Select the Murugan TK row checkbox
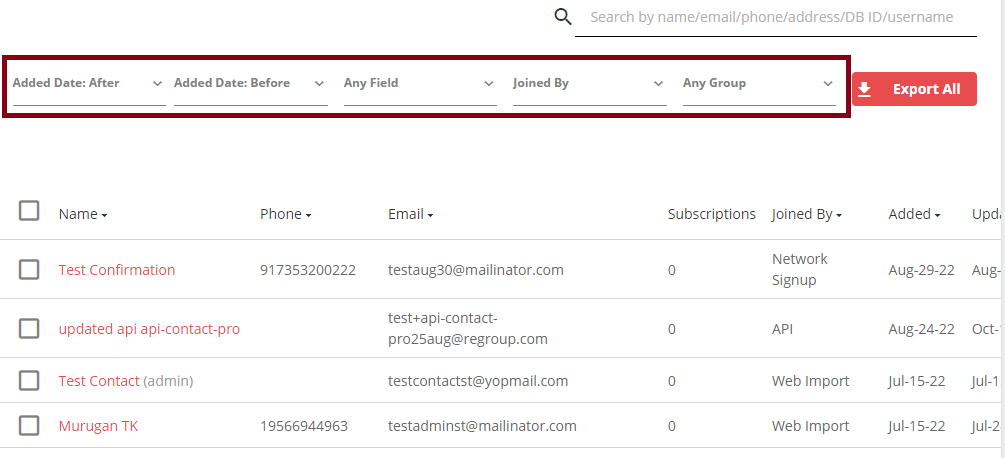The height and width of the screenshot is (458, 1005). pyautogui.click(x=29, y=425)
